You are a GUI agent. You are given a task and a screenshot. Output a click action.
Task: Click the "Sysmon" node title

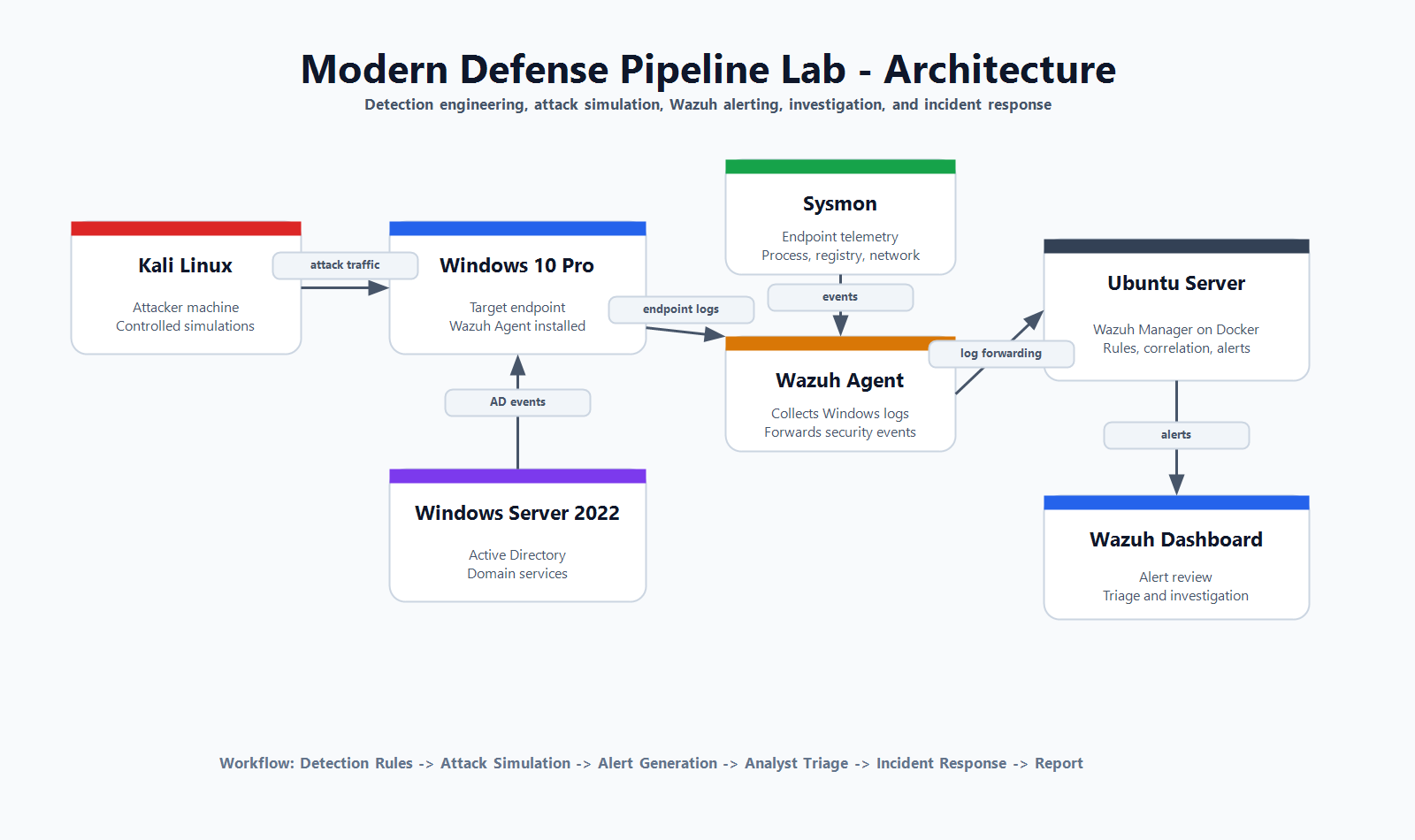(x=840, y=204)
